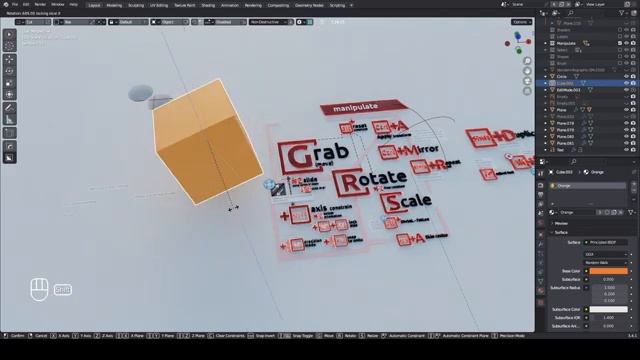
Task: Open the orange Base Color swatch
Action: [608, 271]
